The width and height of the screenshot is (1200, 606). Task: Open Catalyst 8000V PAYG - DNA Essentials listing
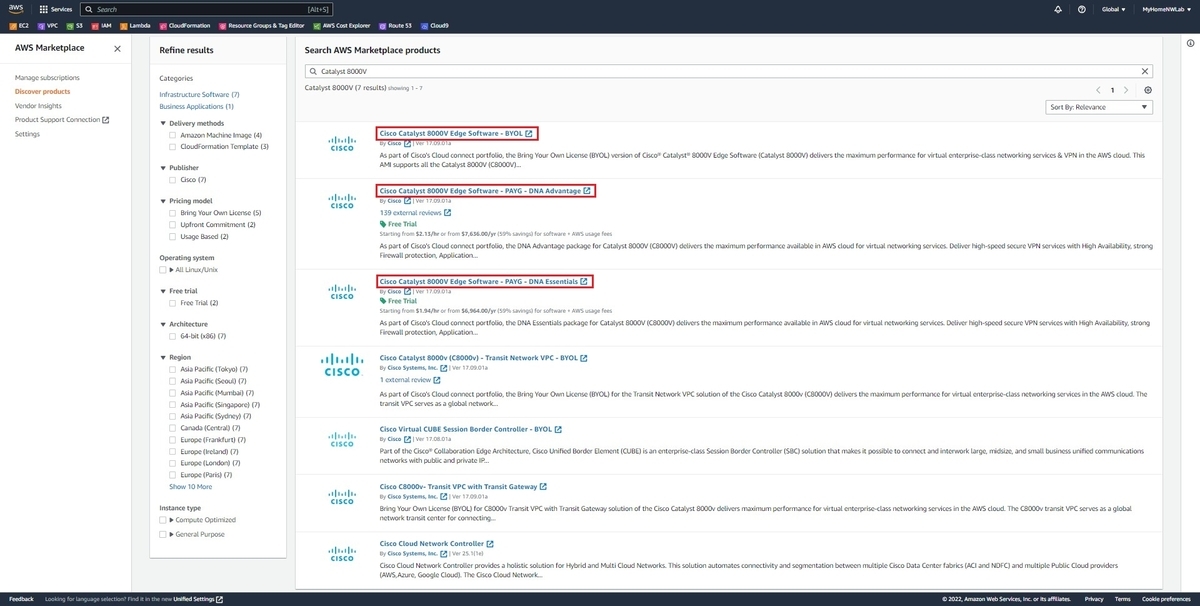[484, 282]
